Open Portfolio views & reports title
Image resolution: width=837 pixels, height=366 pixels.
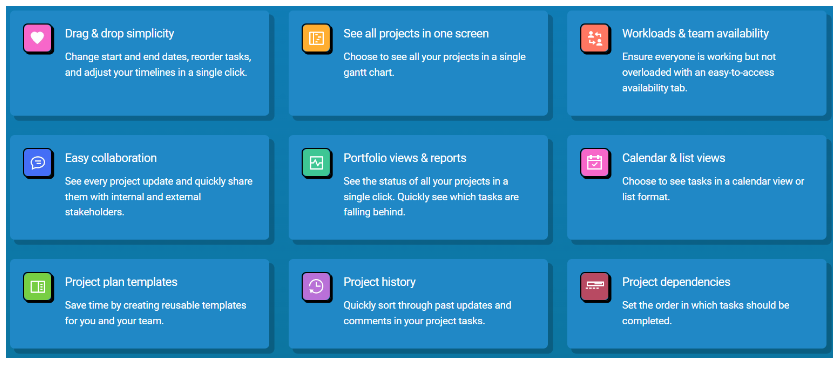[405, 158]
